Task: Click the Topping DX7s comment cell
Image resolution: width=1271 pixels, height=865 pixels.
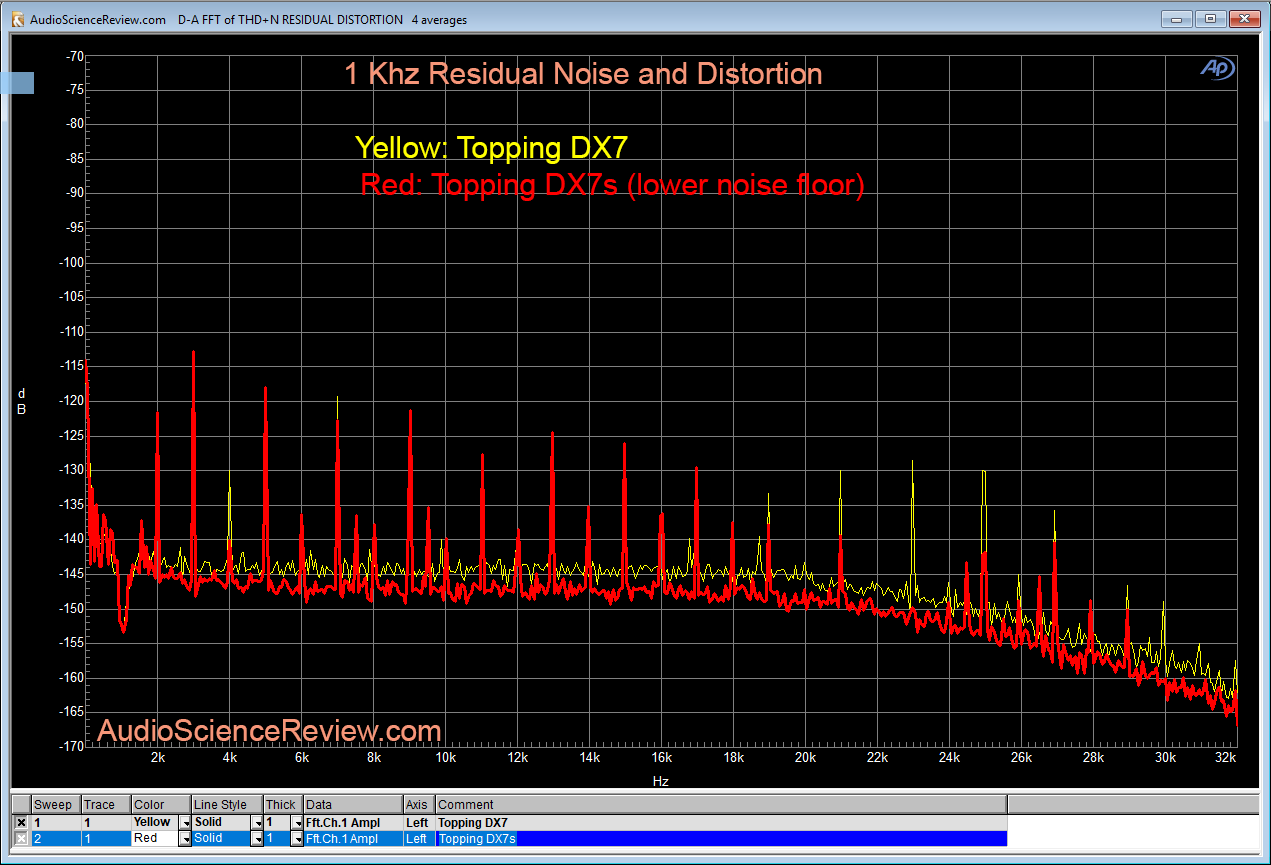Action: click(x=721, y=839)
